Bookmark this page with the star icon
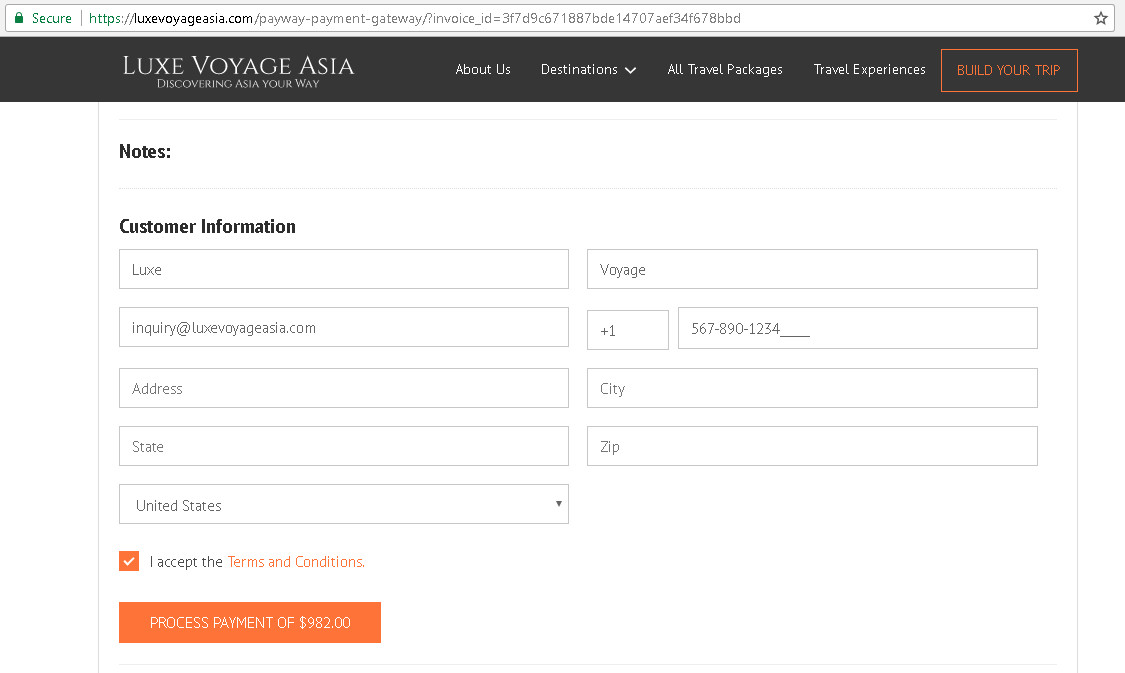 click(x=1101, y=18)
